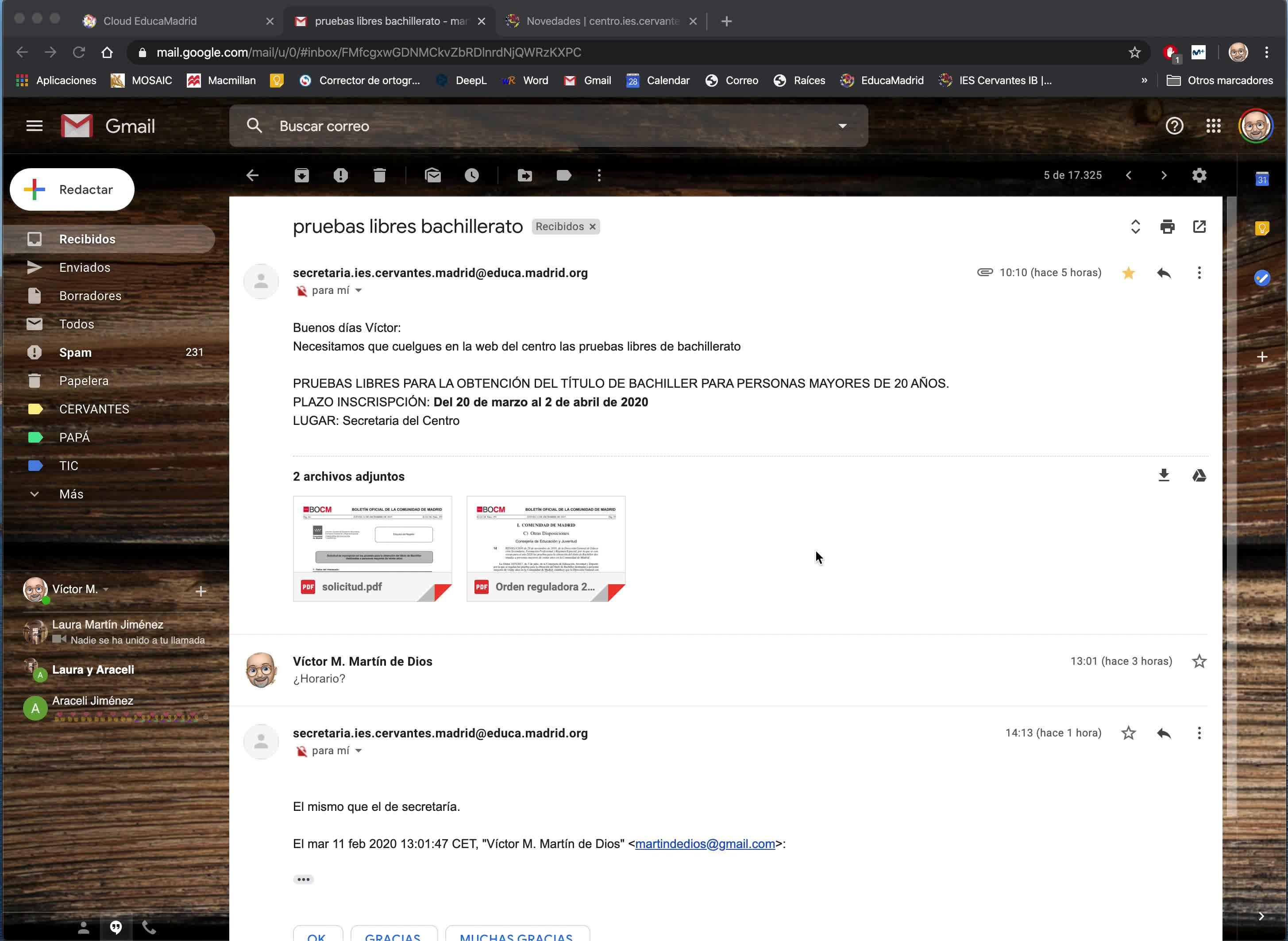This screenshot has width=1288, height=941.
Task: Mark the conversation as unread
Action: tap(433, 175)
